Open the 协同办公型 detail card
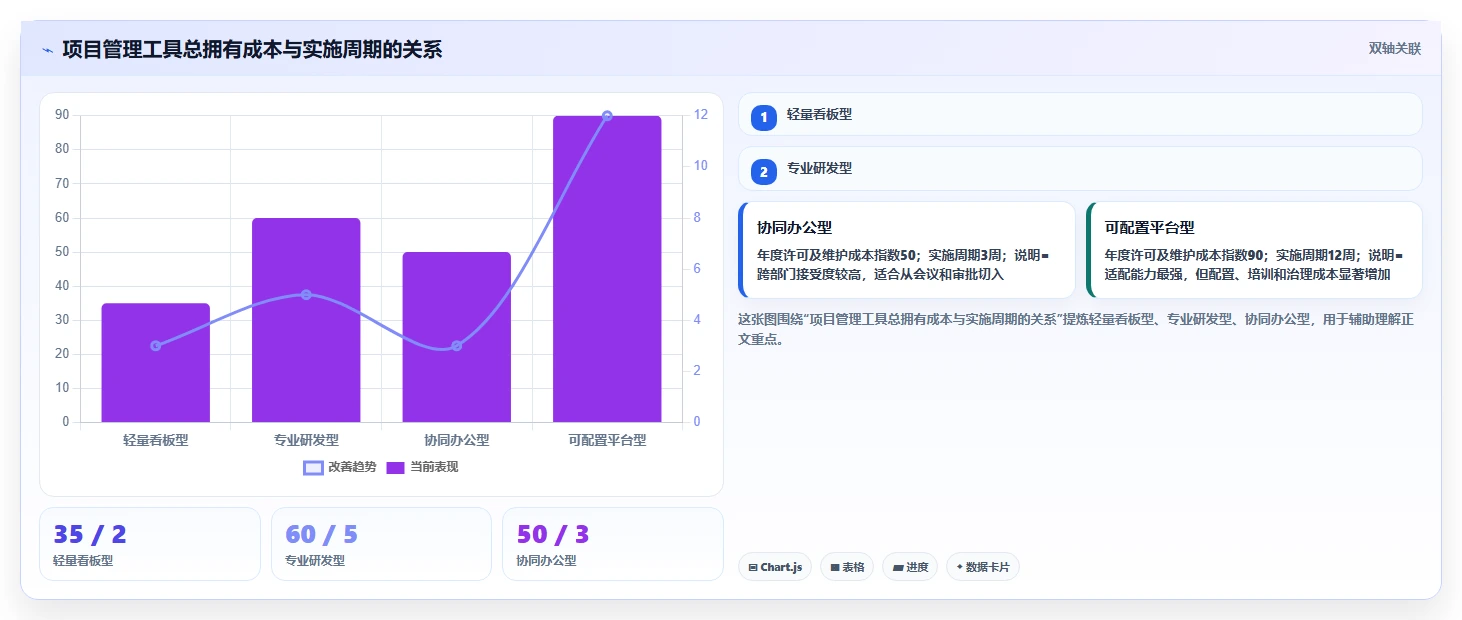The width and height of the screenshot is (1462, 620). coord(906,250)
